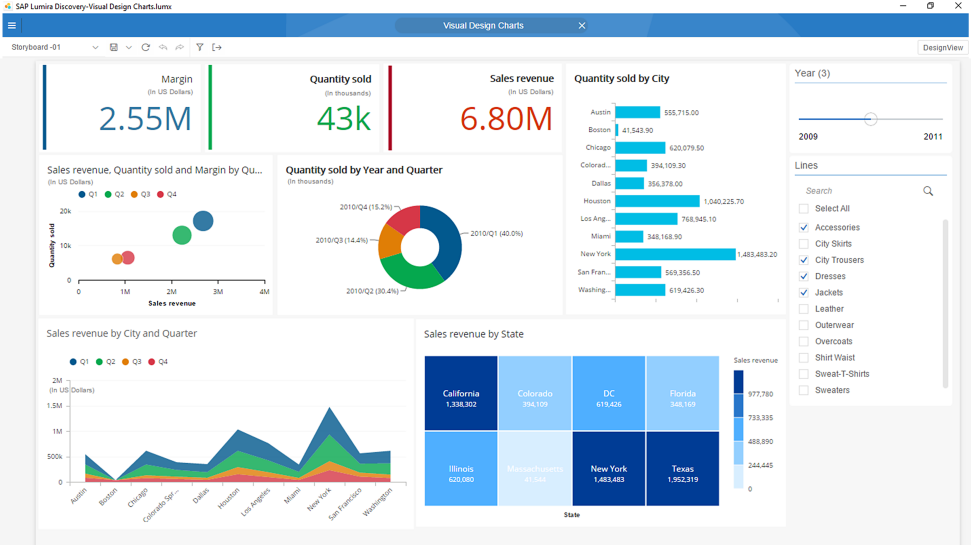Click the Year slider handle
This screenshot has height=545, width=971.
pos(870,119)
